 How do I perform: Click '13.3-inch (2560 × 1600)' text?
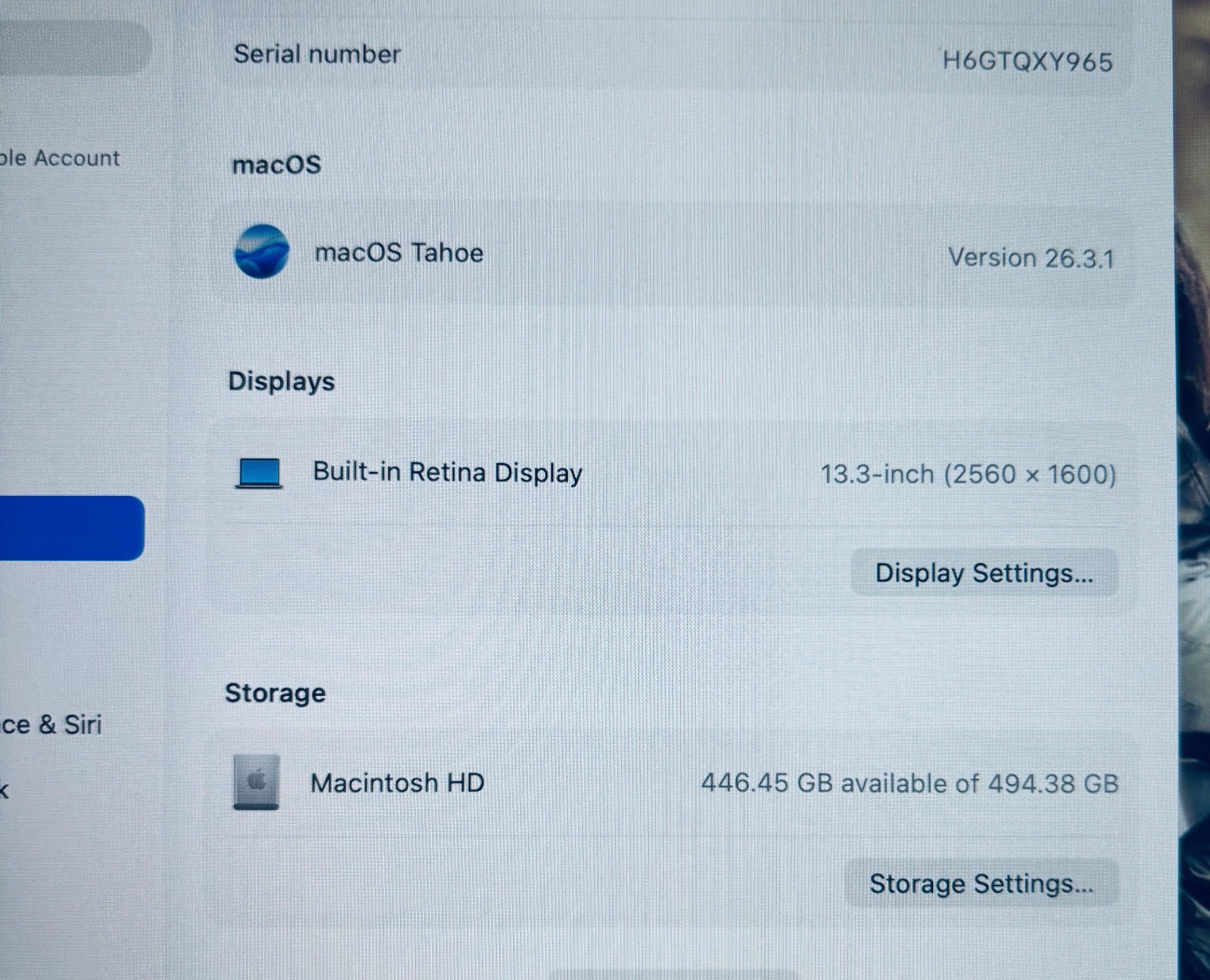click(969, 474)
